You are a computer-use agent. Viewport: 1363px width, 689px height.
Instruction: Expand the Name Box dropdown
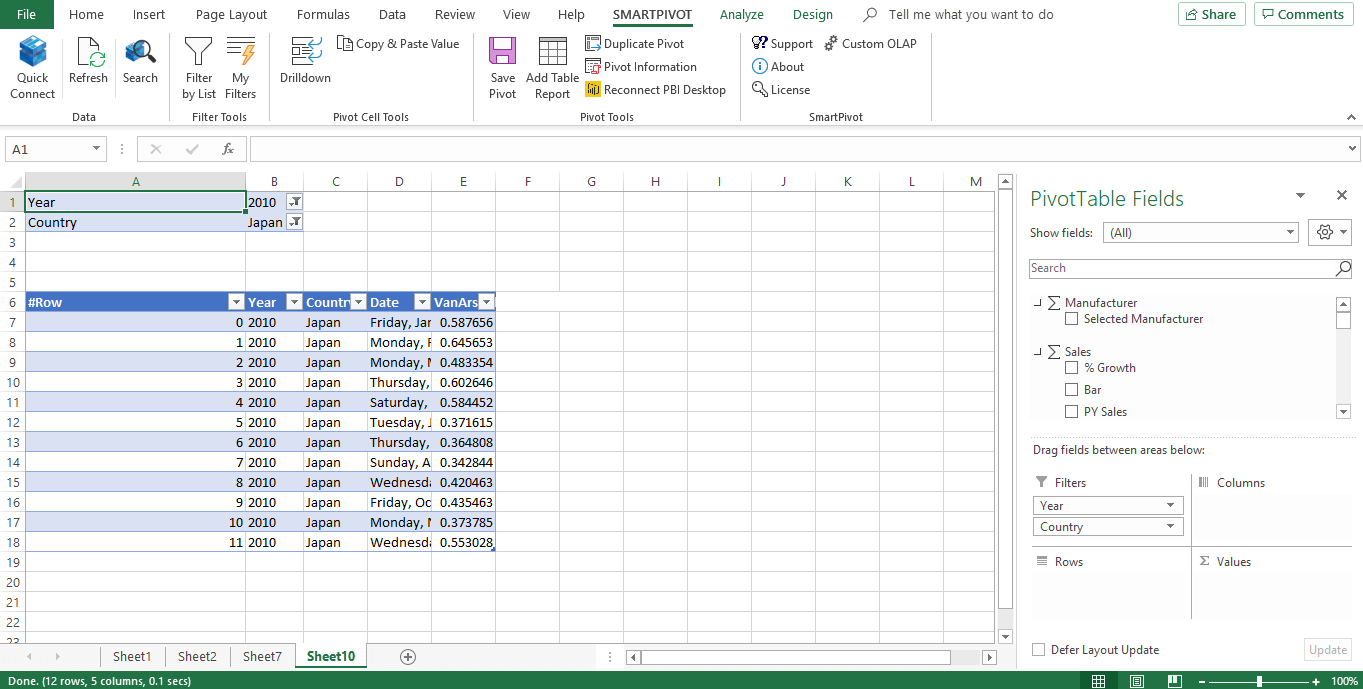pyautogui.click(x=97, y=149)
